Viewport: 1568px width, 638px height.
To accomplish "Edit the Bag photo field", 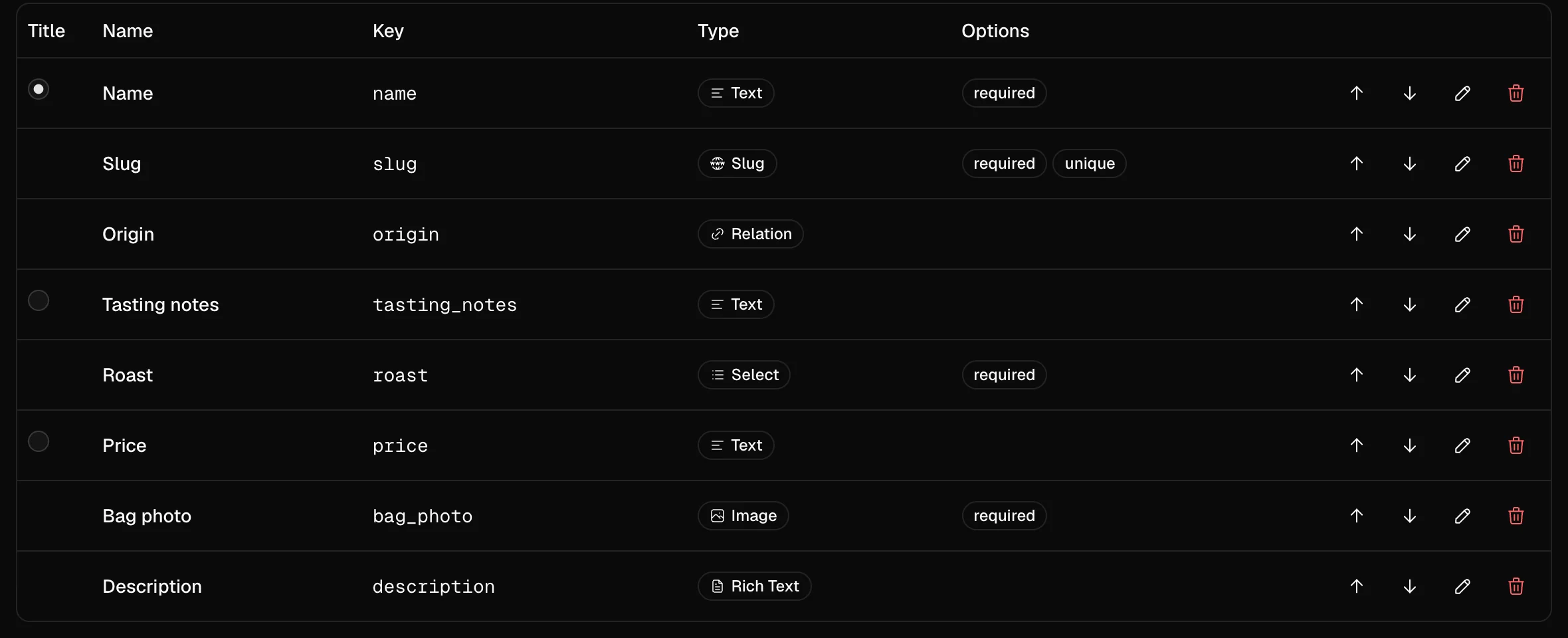I will (x=1462, y=516).
